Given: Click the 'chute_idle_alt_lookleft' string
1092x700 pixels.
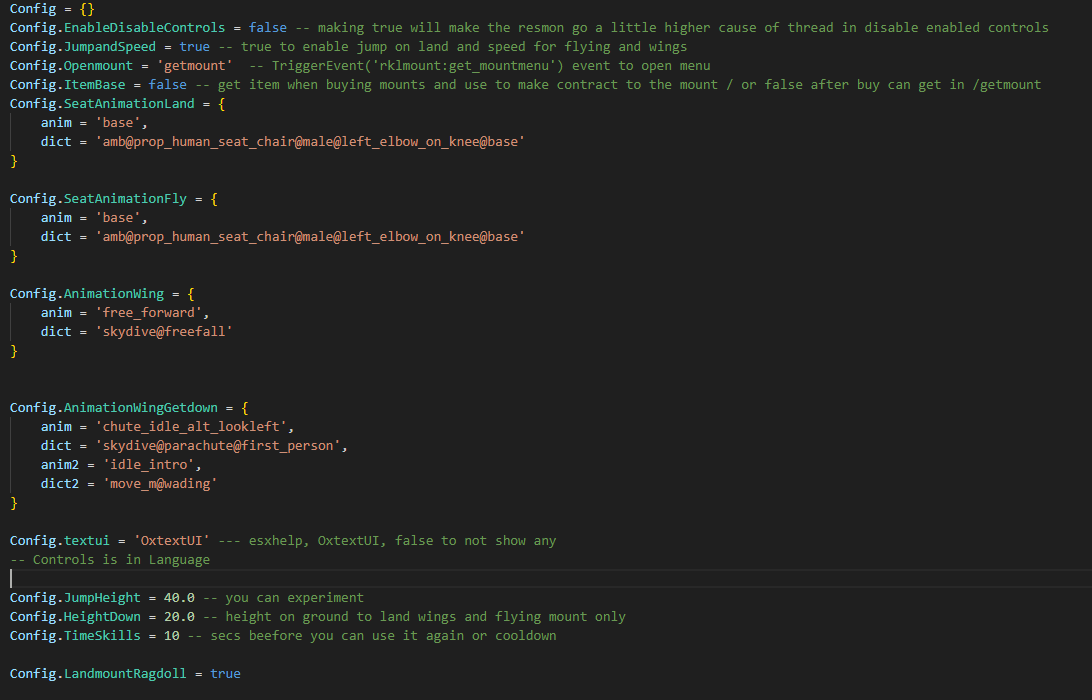Looking at the screenshot, I should [191, 426].
